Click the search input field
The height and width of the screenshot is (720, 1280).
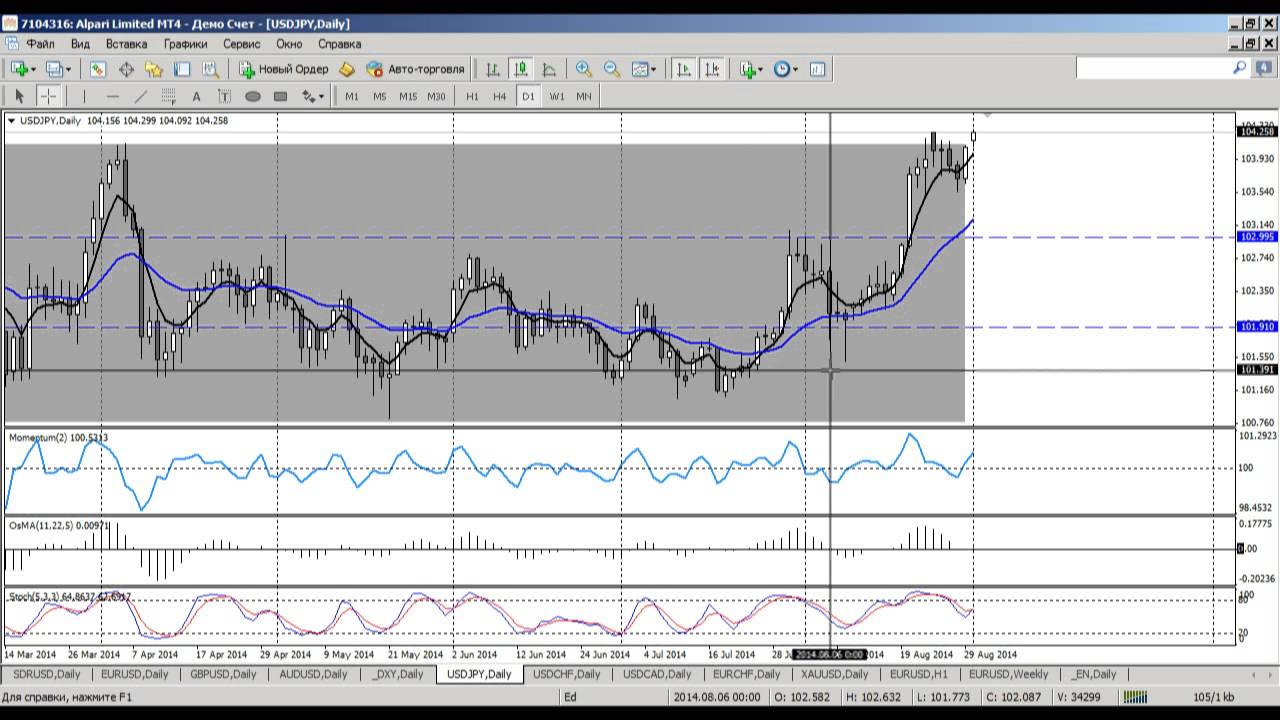[1154, 68]
